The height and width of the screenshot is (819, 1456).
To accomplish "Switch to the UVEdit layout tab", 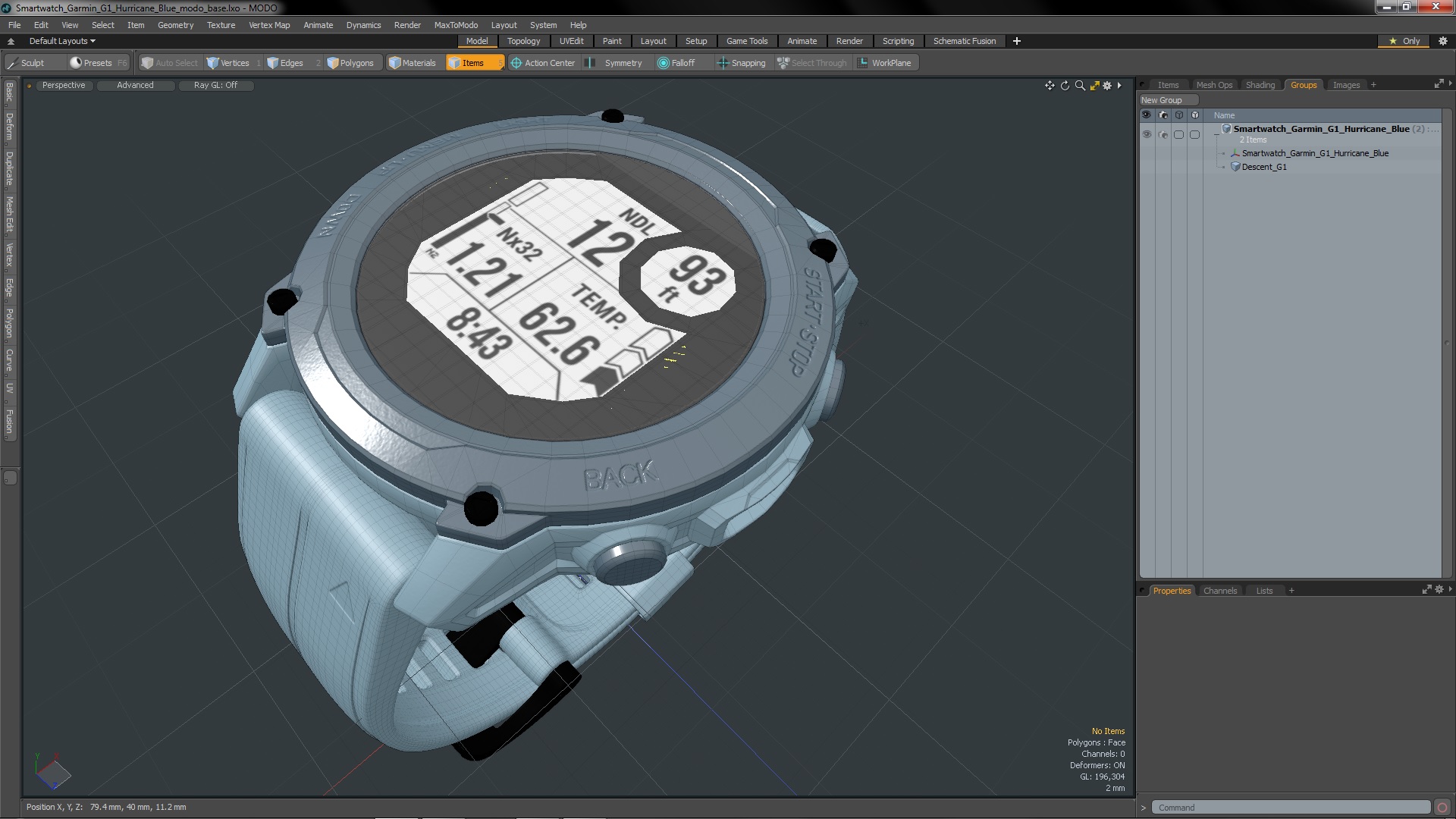I will 571,41.
